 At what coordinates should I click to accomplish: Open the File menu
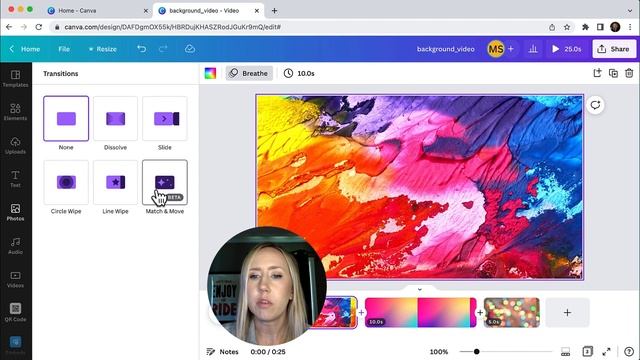64,49
